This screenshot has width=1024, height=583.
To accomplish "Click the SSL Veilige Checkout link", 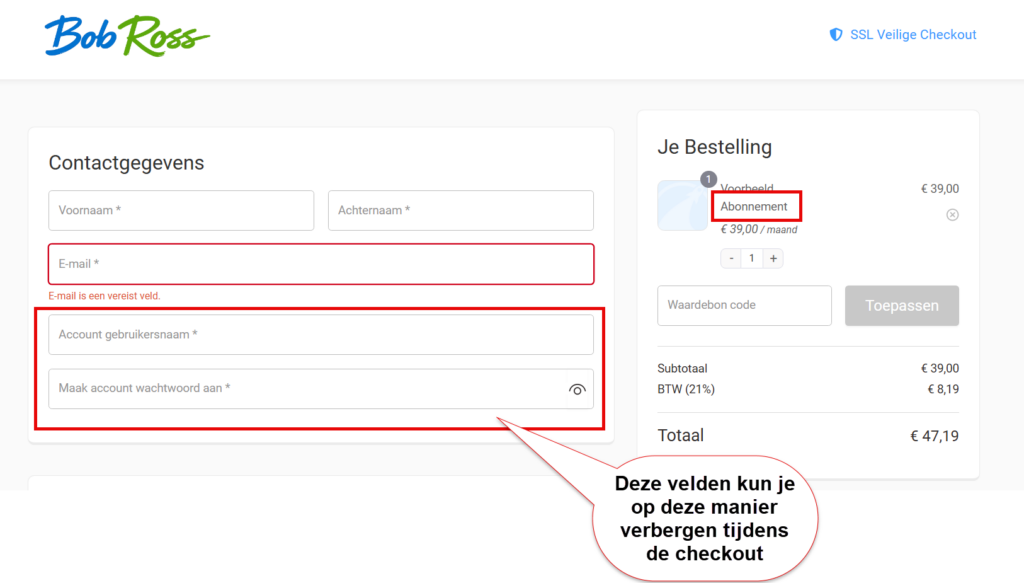I will point(912,34).
